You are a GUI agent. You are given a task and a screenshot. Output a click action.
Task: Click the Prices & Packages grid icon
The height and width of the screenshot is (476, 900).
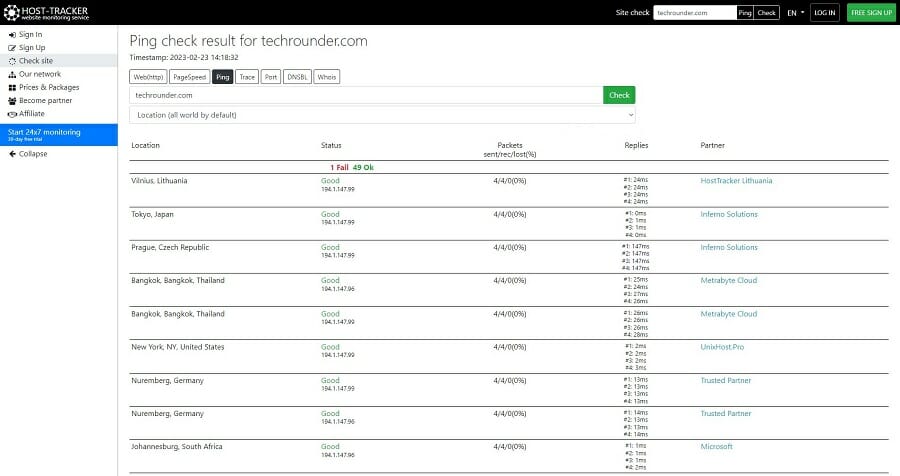click(x=12, y=87)
